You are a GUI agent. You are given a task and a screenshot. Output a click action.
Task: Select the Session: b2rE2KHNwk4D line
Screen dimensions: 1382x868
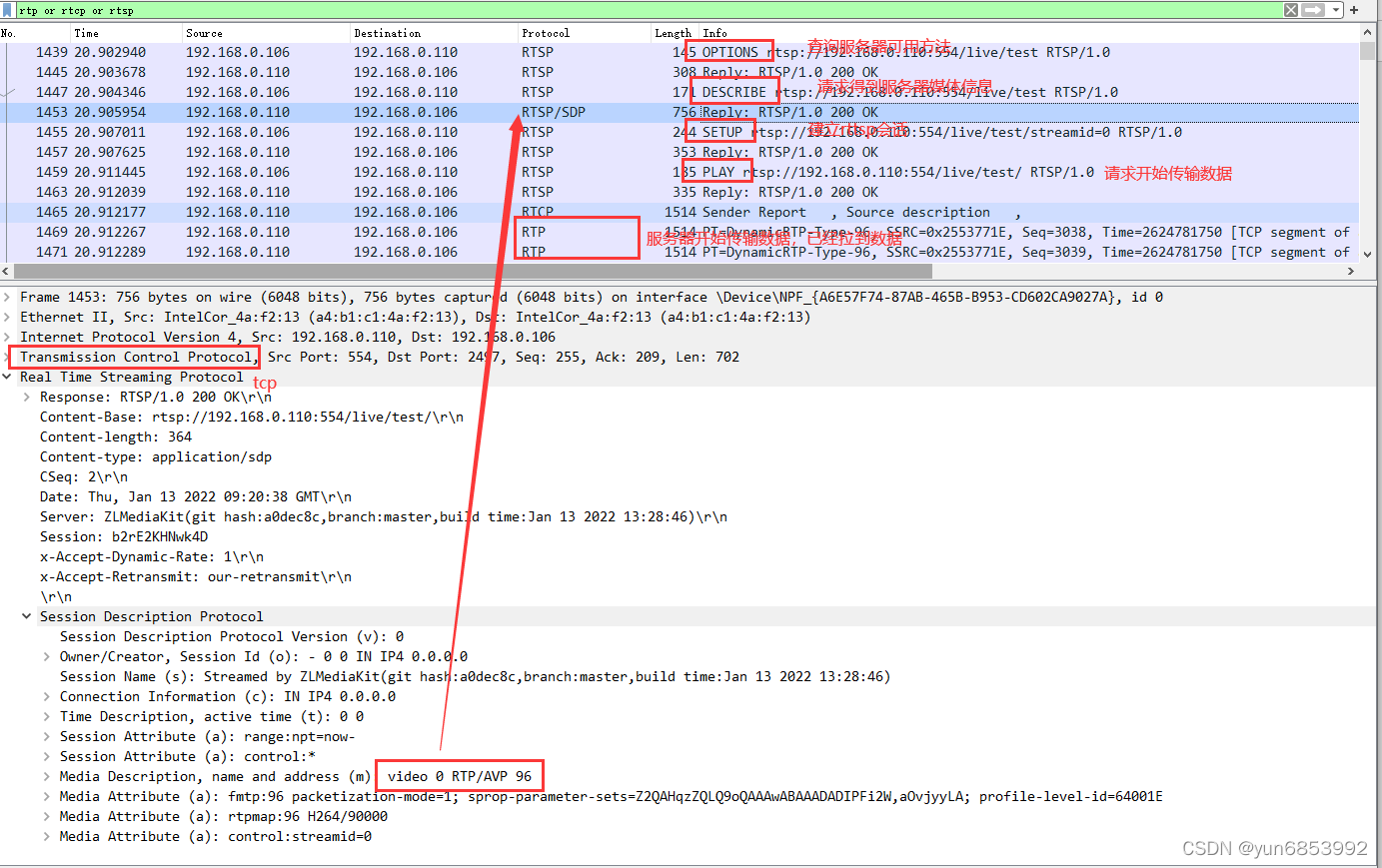coord(124,536)
